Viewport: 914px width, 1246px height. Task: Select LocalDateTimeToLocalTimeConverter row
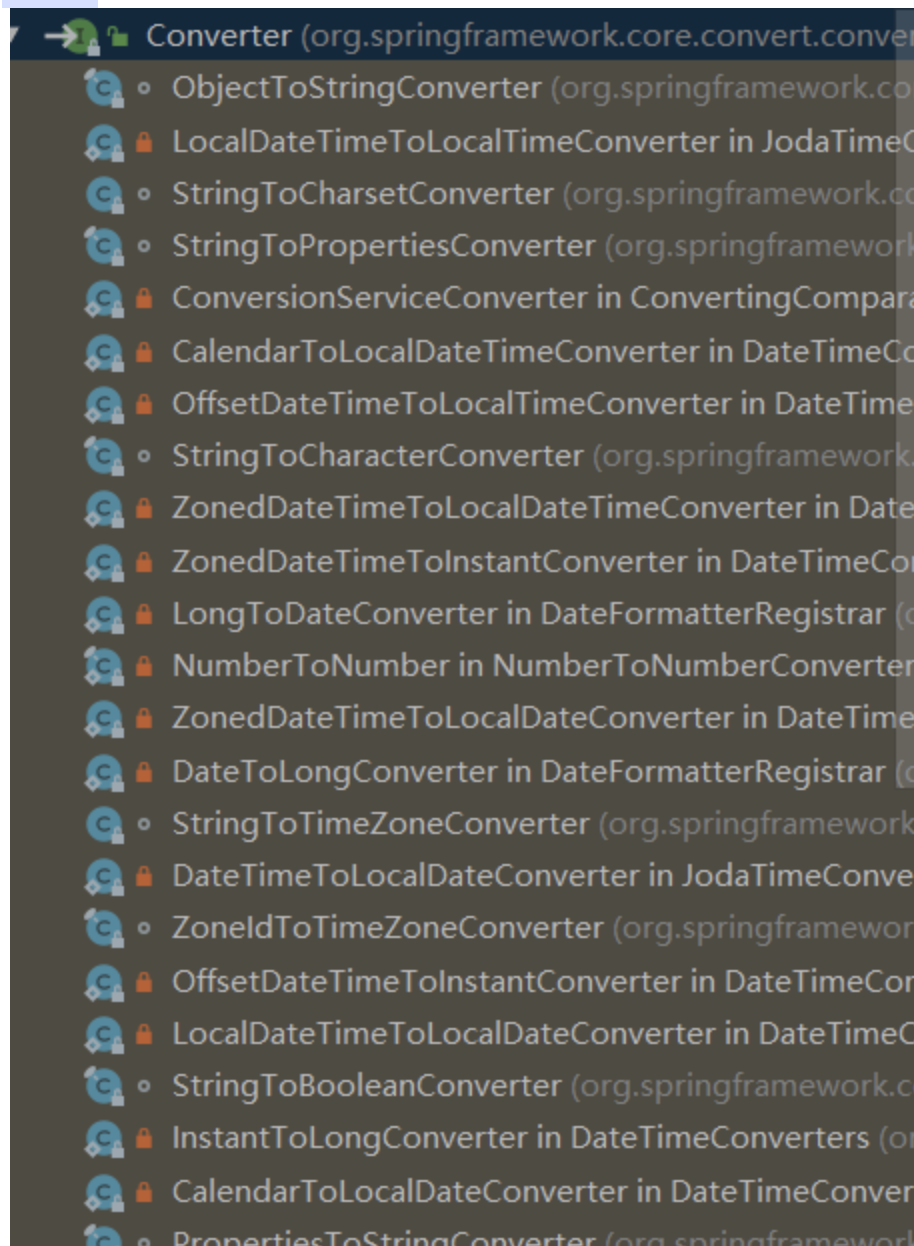point(542,141)
